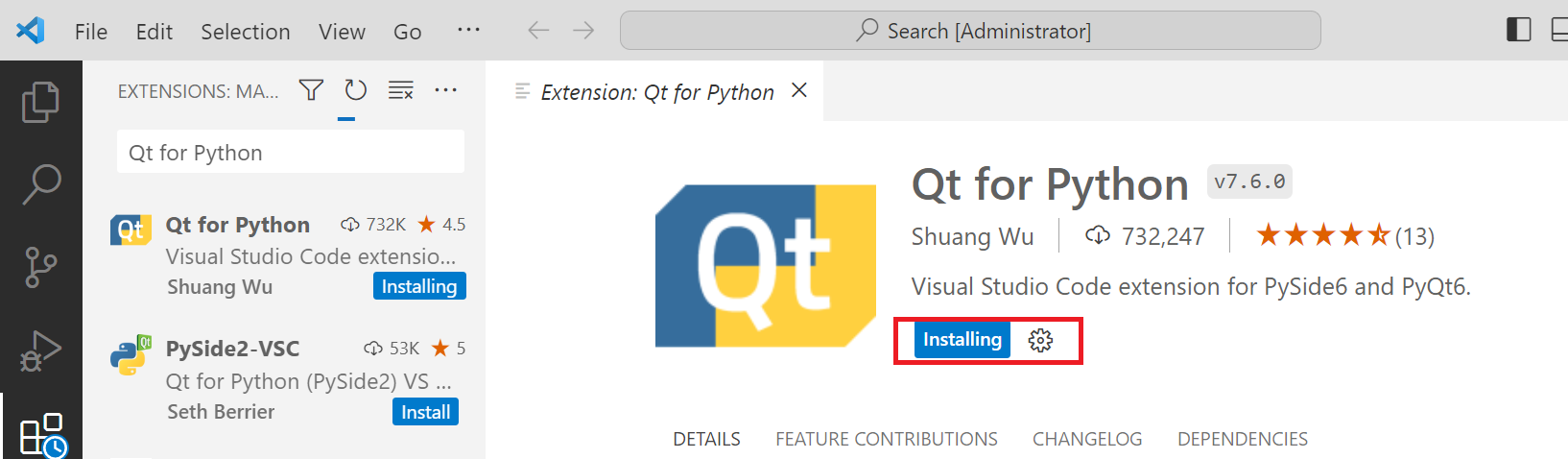The width and height of the screenshot is (1568, 459).
Task: Open the Search view in activity bar
Action: (x=40, y=183)
